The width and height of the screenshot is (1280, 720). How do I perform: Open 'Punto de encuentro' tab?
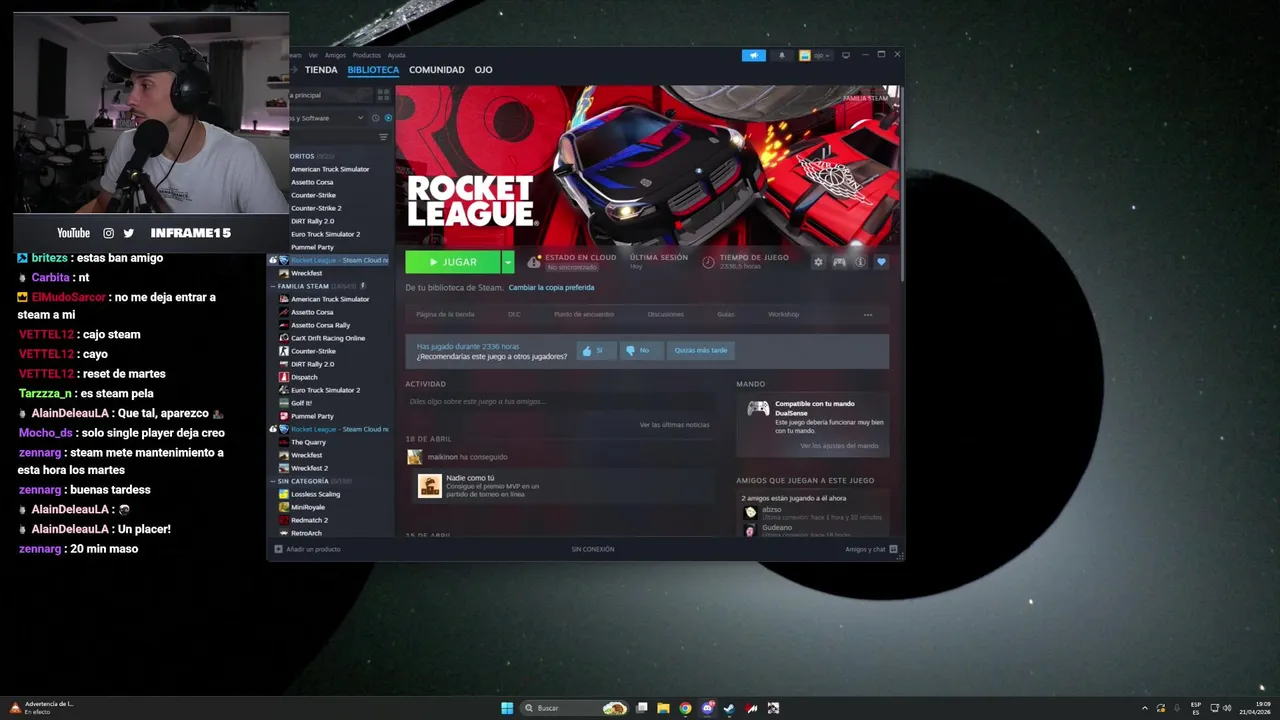click(x=584, y=314)
